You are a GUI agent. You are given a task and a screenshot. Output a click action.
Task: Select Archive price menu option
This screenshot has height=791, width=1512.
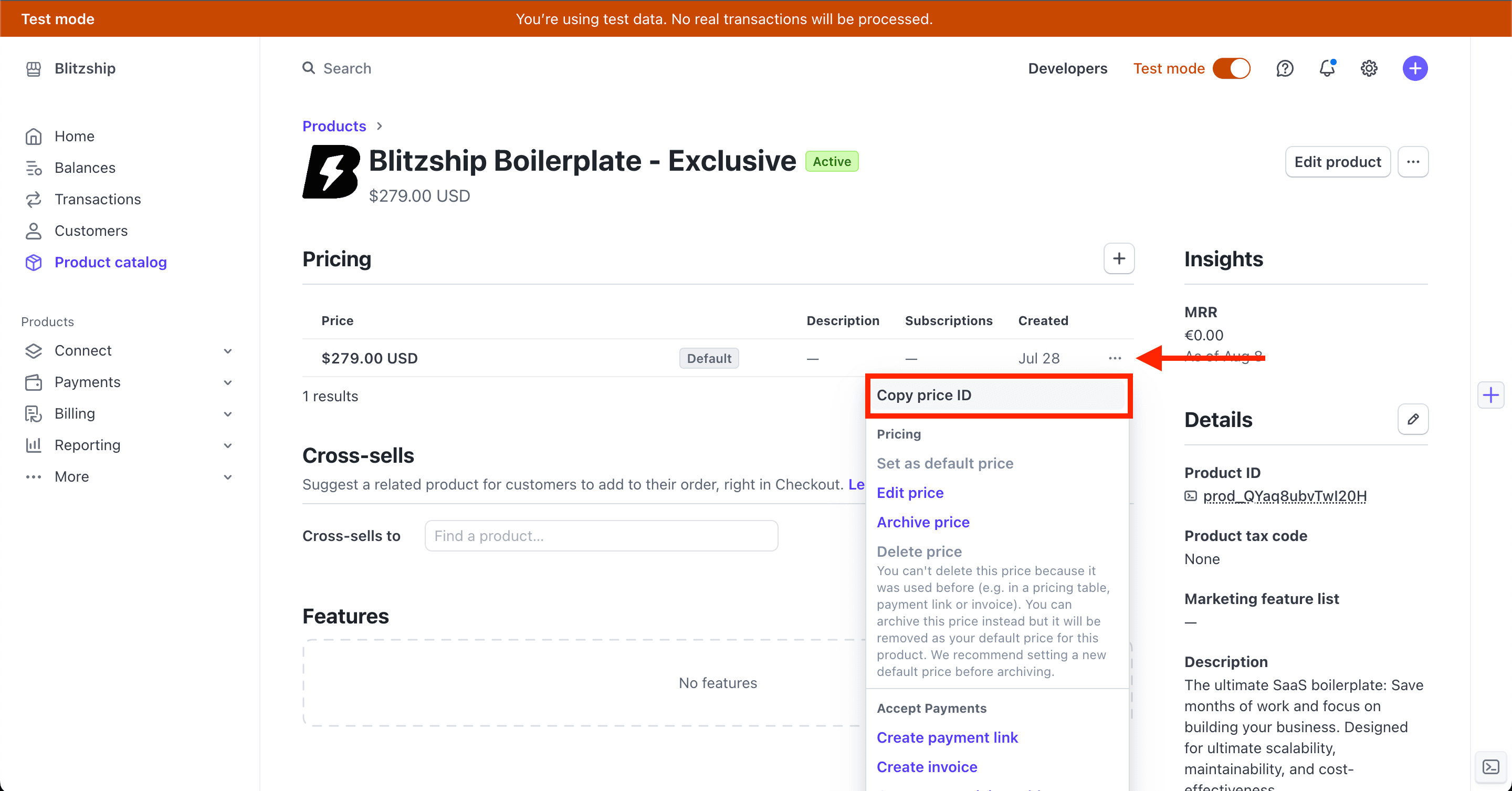pos(923,521)
